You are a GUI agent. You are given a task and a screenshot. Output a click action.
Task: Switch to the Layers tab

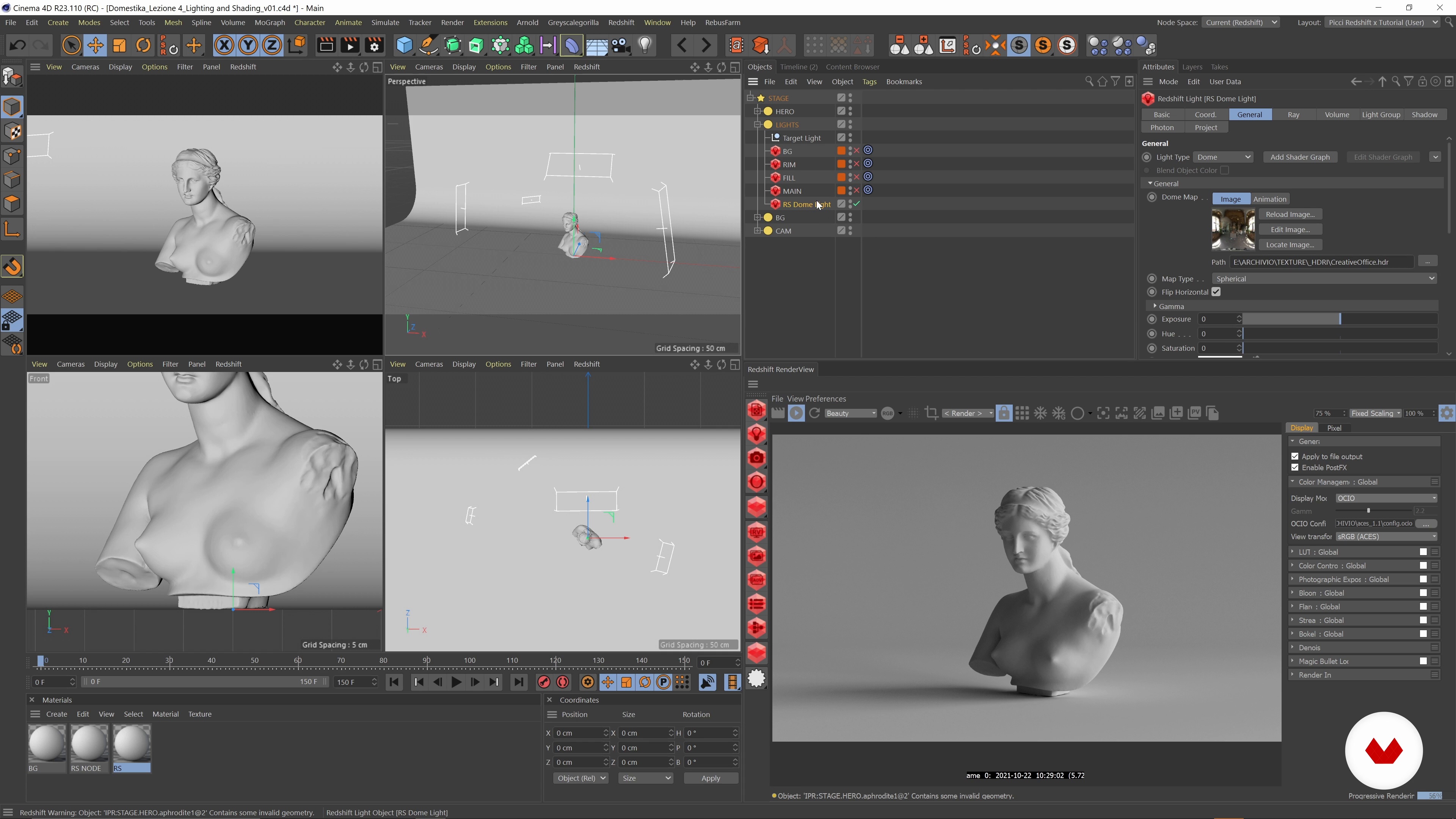[x=1192, y=67]
